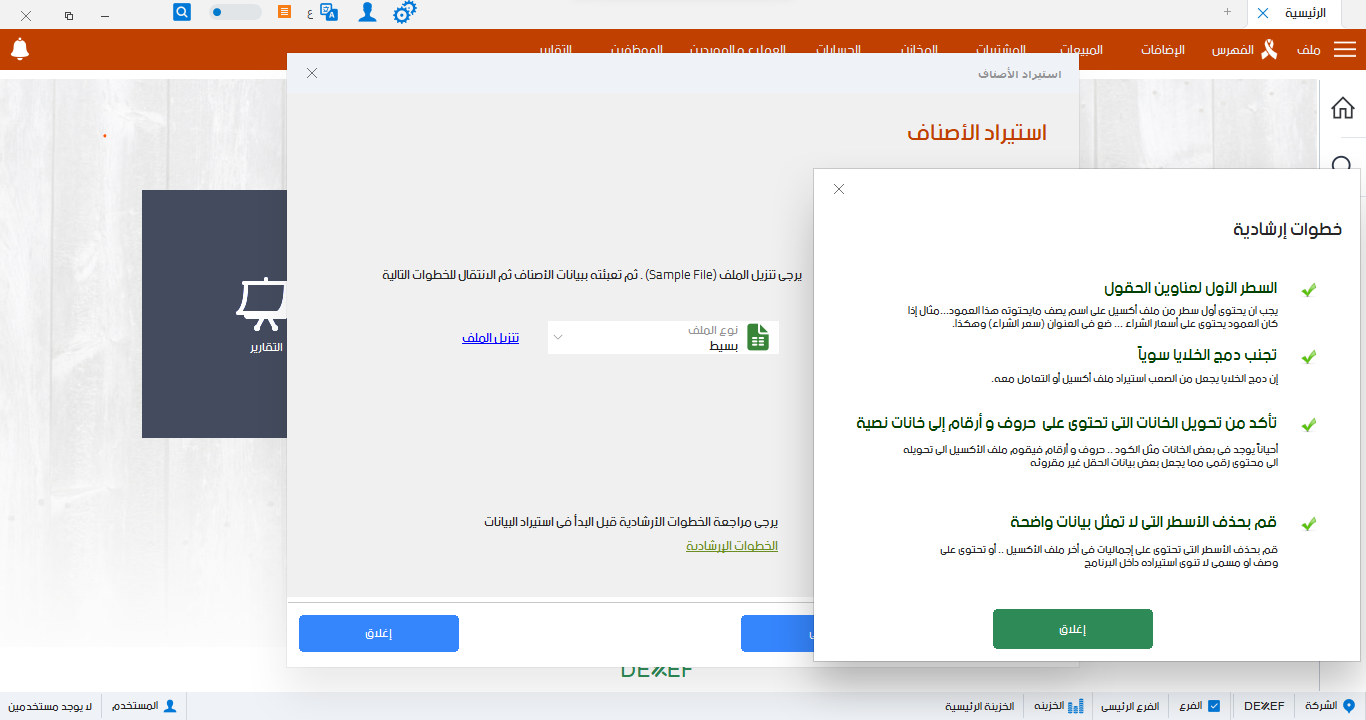Open the ملف menu
1366x720 pixels.
[x=1308, y=50]
